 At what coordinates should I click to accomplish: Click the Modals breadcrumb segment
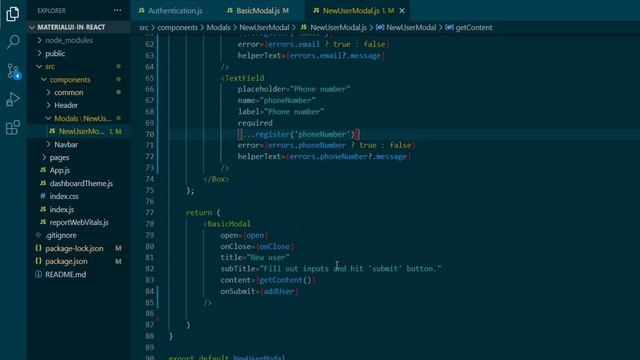click(x=218, y=28)
